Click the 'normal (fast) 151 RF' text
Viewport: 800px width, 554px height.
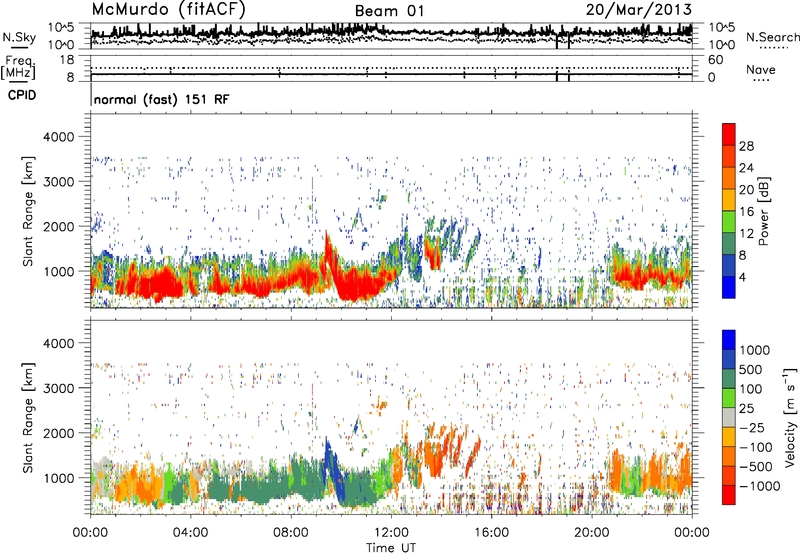(x=161, y=99)
